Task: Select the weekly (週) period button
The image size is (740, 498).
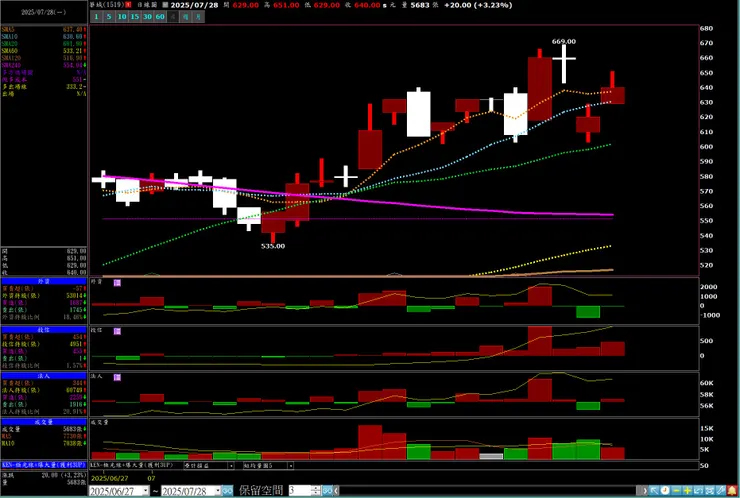Action: pos(185,17)
